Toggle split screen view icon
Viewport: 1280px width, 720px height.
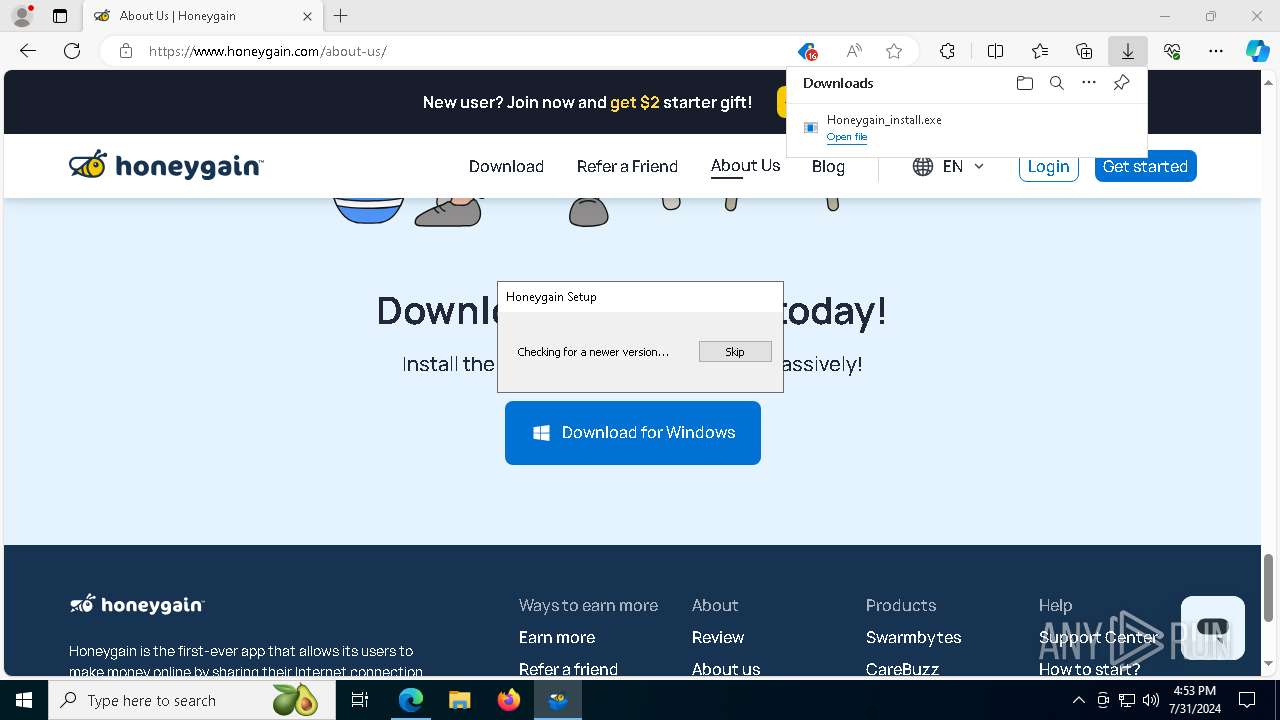(x=995, y=51)
